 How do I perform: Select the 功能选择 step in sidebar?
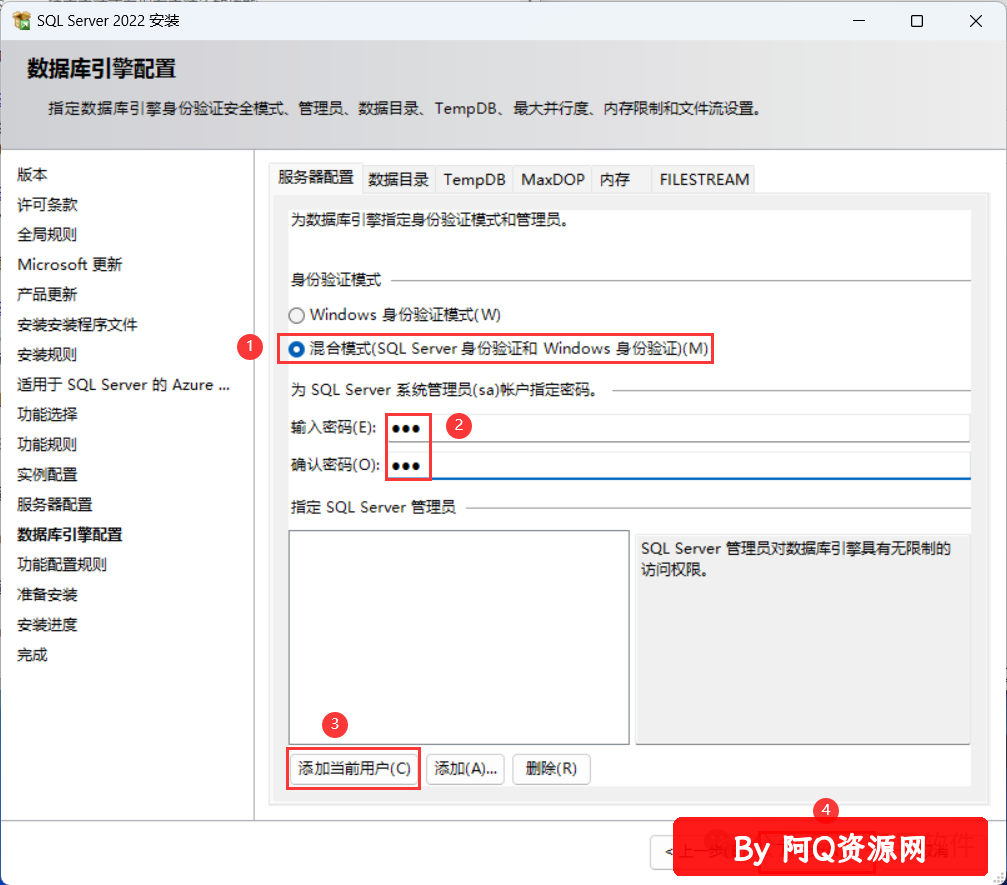pyautogui.click(x=47, y=415)
